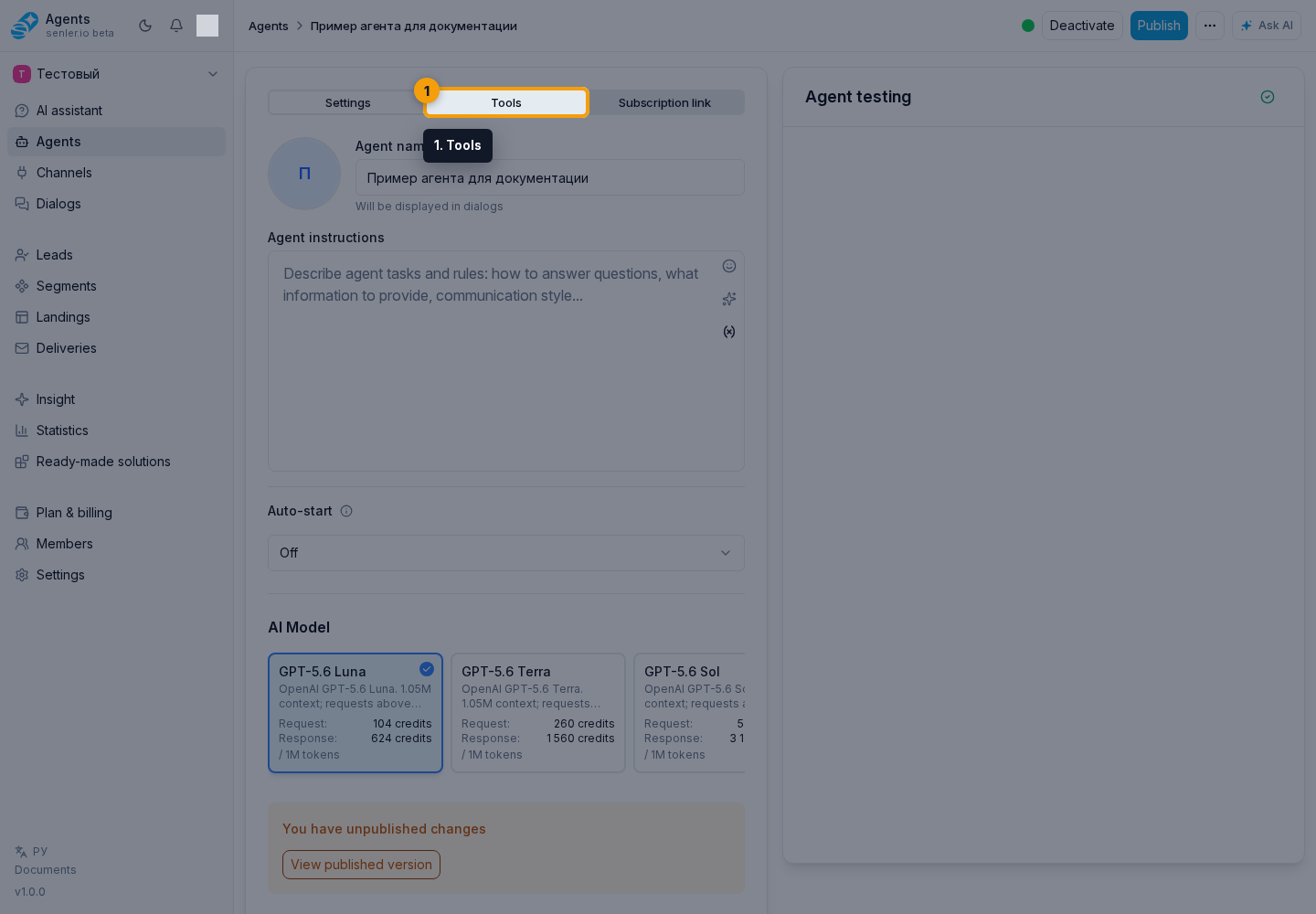The image size is (1316, 914).
Task: Switch to Subscription link tab
Action: tap(664, 102)
